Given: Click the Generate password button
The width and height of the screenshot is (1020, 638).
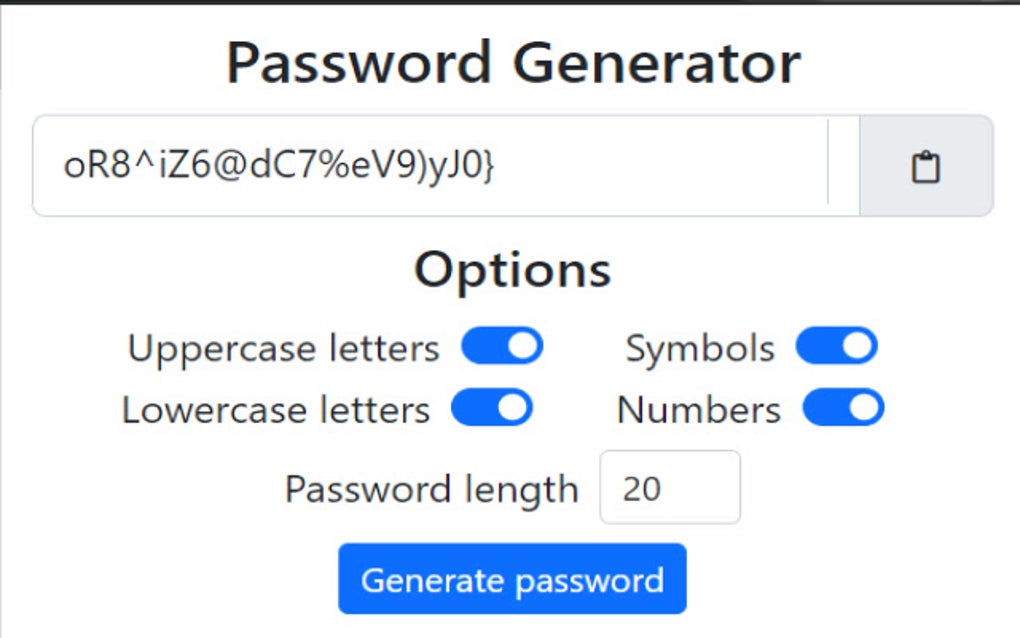Looking at the screenshot, I should point(512,578).
